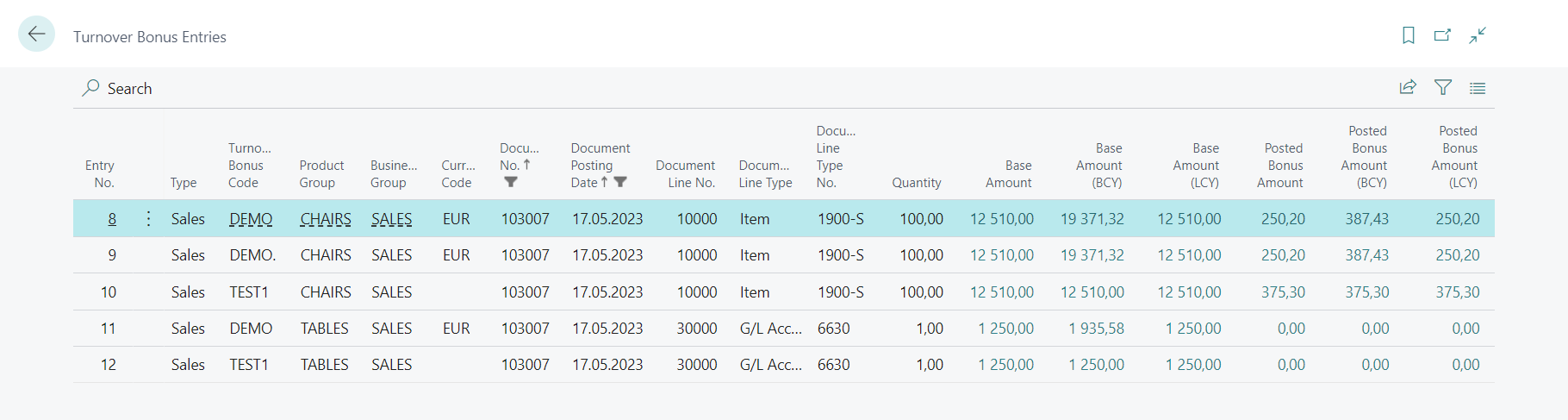Open the filter pane using the funnel icon
1568x420 pixels.
(x=1443, y=87)
